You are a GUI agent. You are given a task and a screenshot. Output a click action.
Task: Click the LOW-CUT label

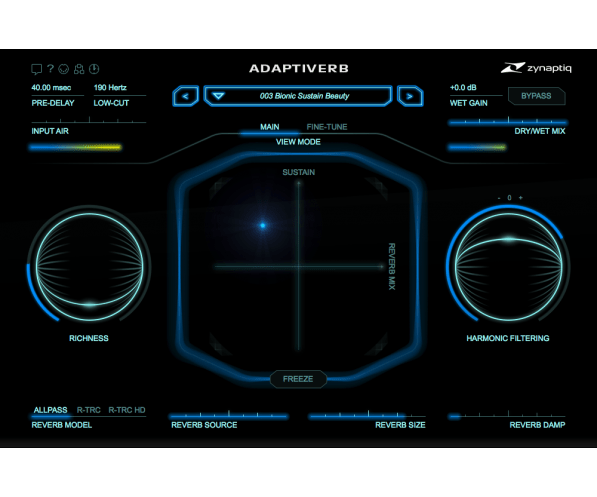click(x=111, y=103)
